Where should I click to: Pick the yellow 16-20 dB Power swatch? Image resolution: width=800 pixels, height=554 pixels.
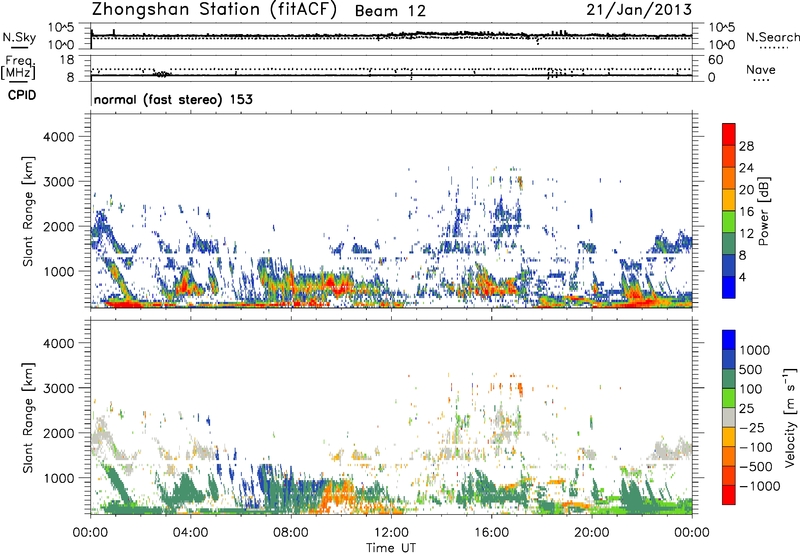click(x=729, y=200)
